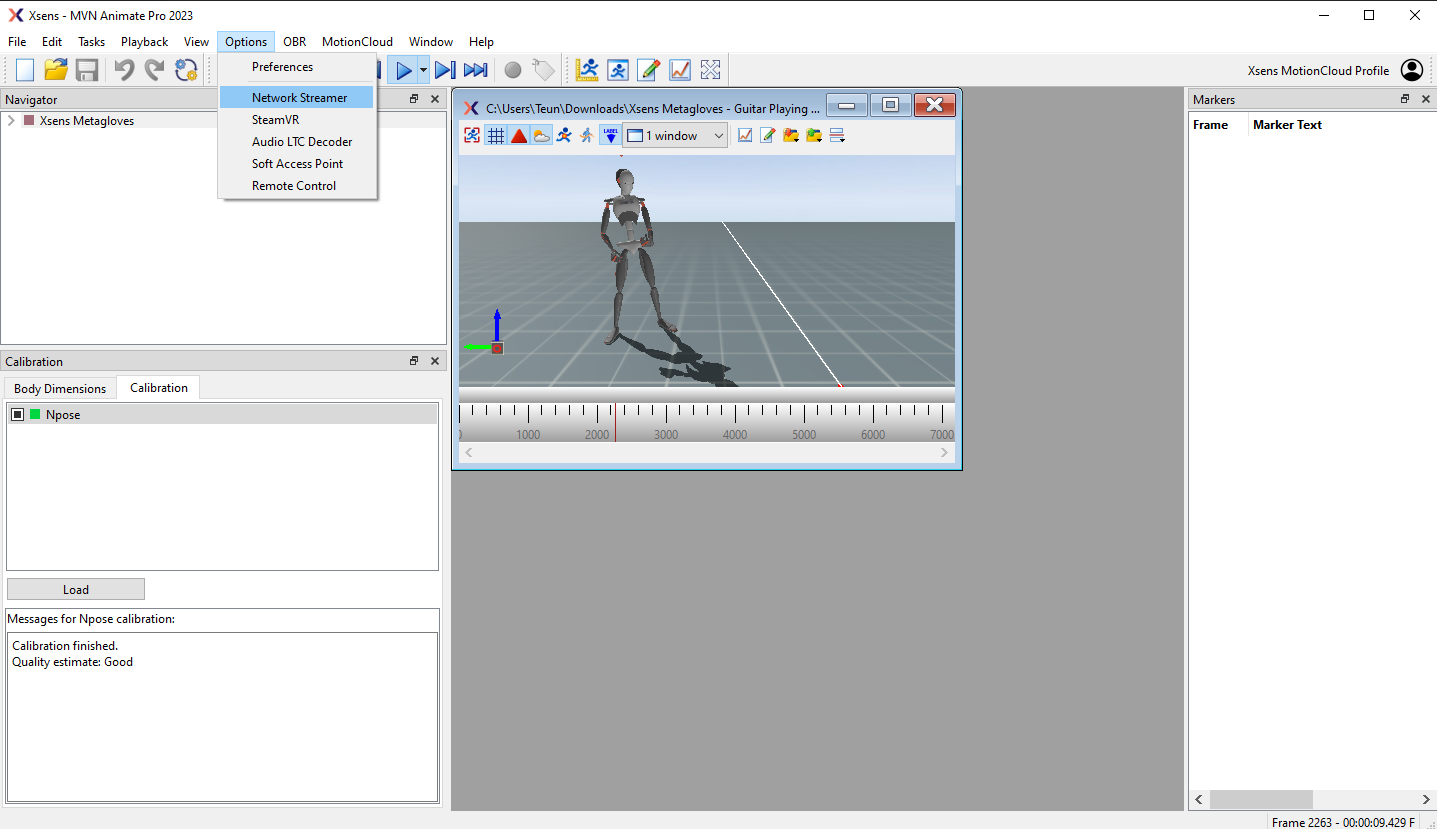Toggle the red triangle icon in viewport toolbar
This screenshot has height=829, width=1437.
pyautogui.click(x=518, y=135)
